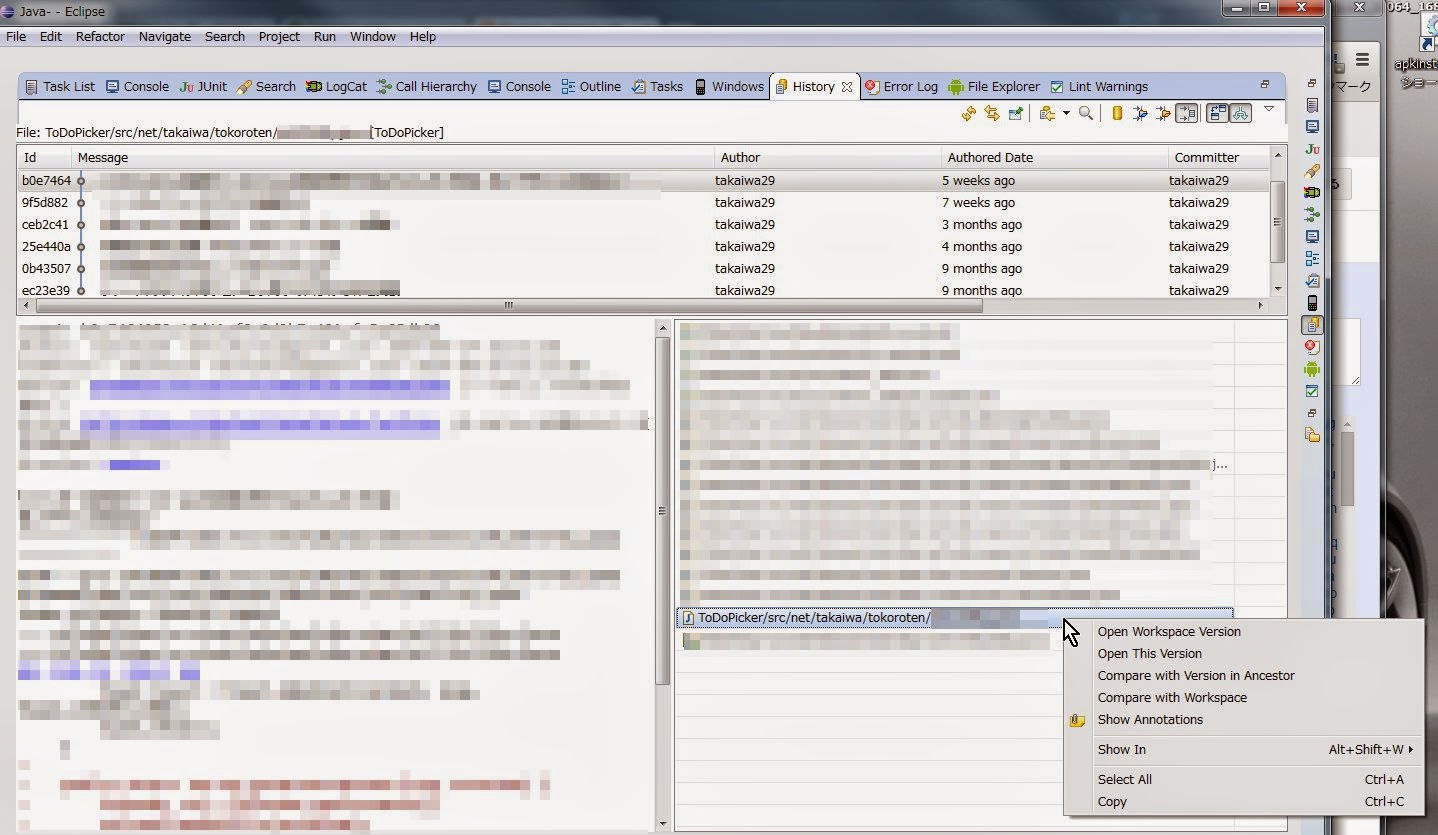Open the navigation history dropdown arrow
The image size is (1438, 835).
pos(1065,114)
